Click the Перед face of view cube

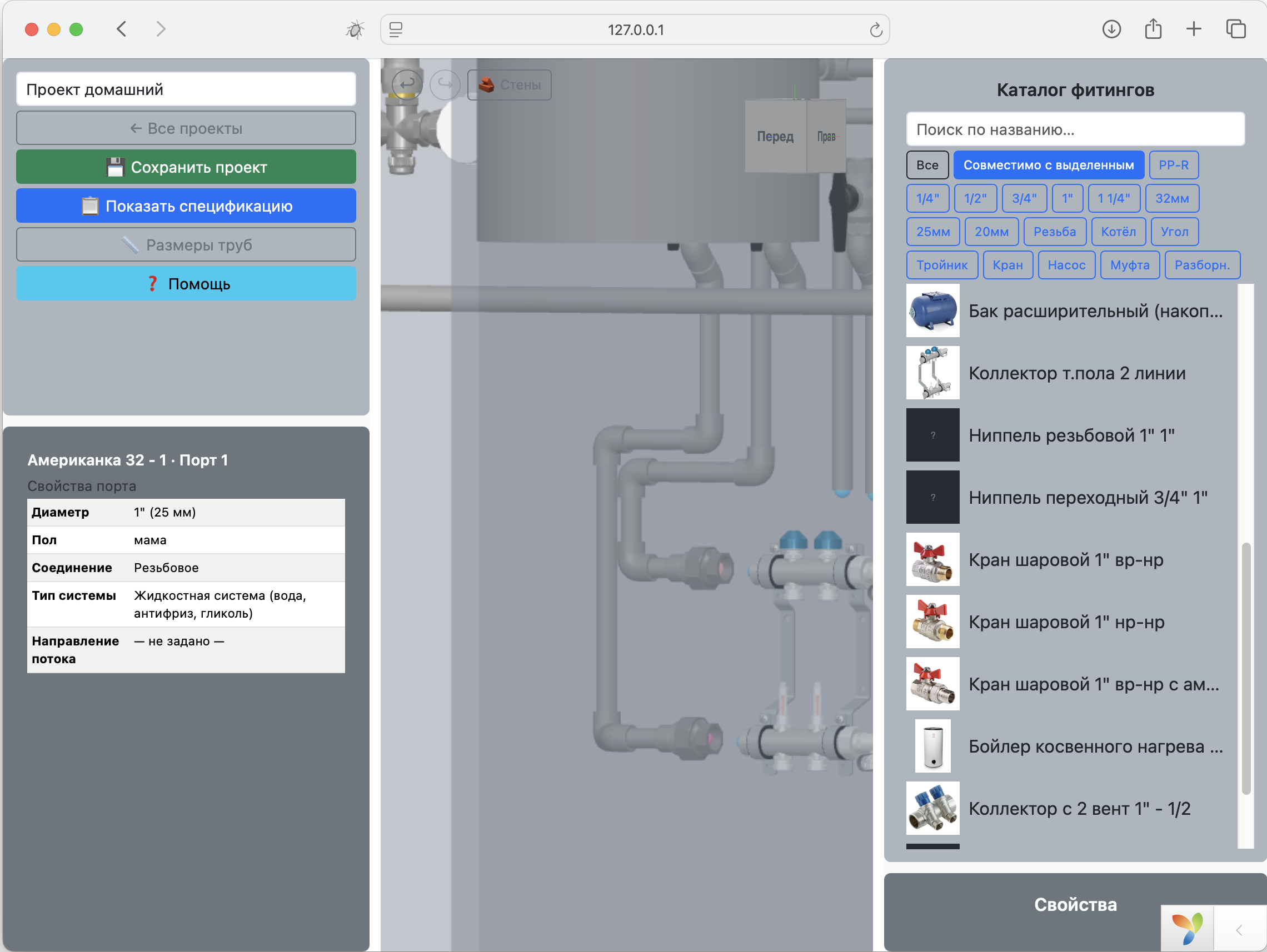(x=775, y=137)
